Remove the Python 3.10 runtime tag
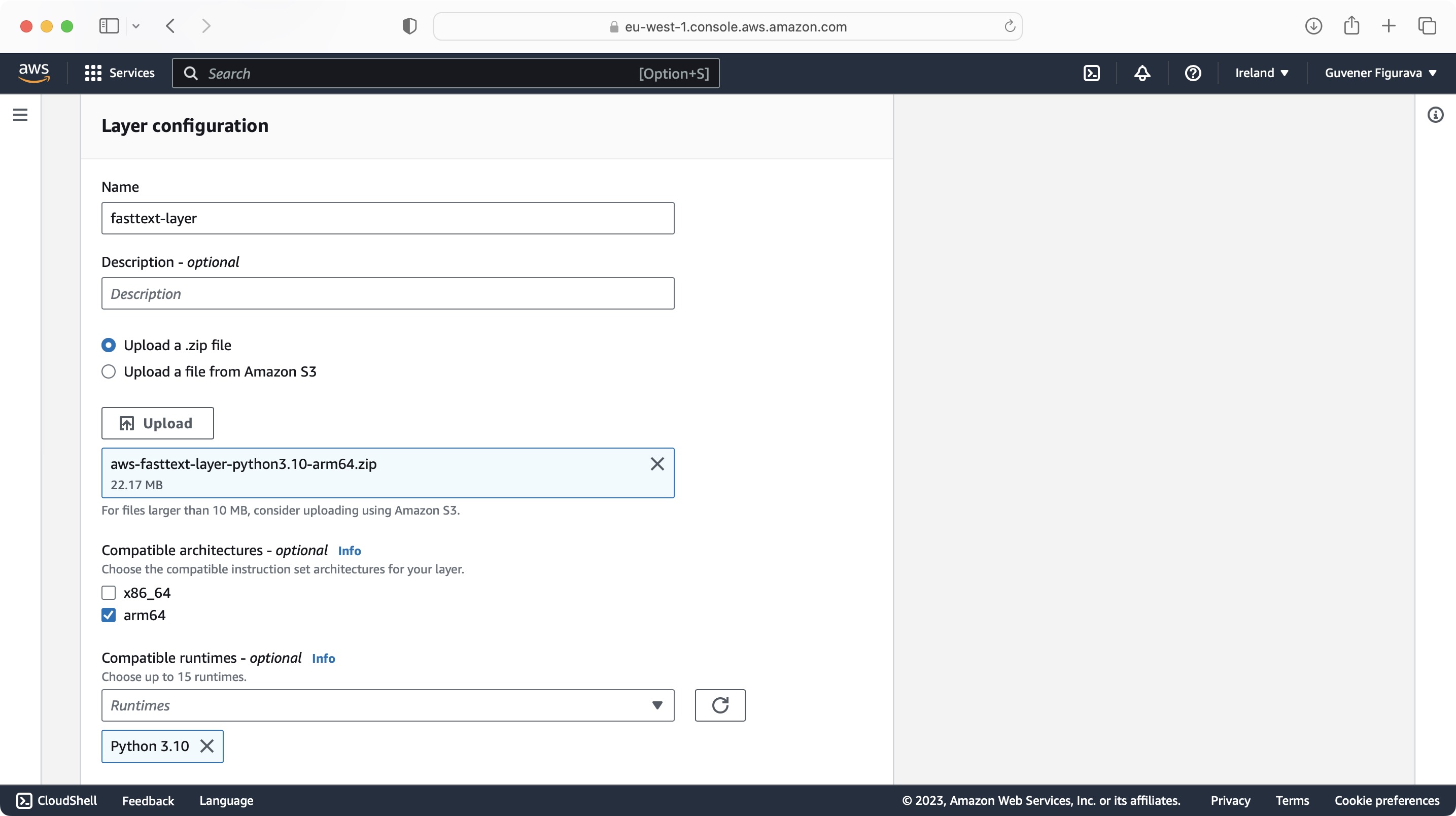1456x816 pixels. click(x=207, y=746)
